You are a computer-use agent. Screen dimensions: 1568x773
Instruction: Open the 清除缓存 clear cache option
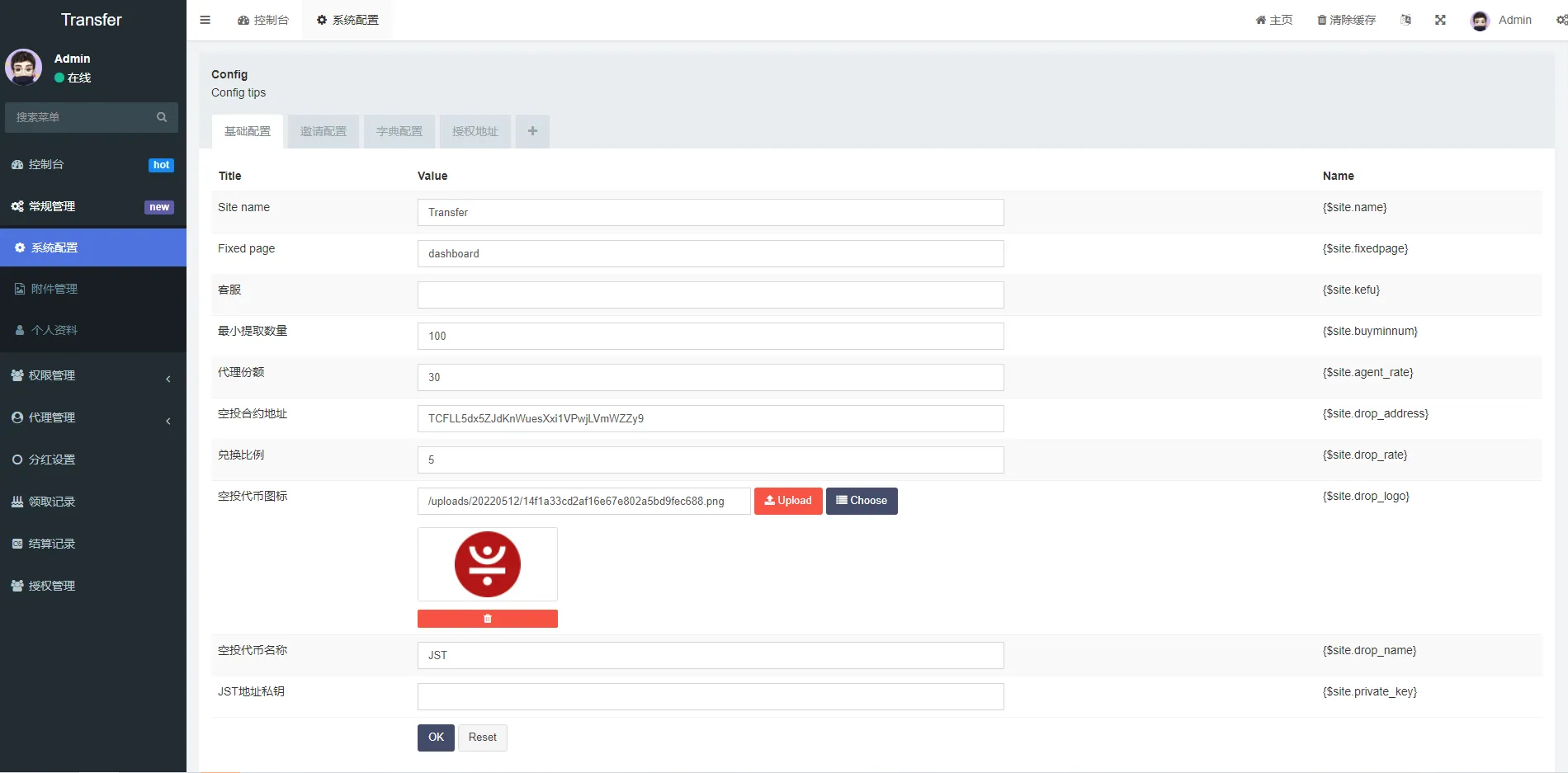coord(1346,20)
